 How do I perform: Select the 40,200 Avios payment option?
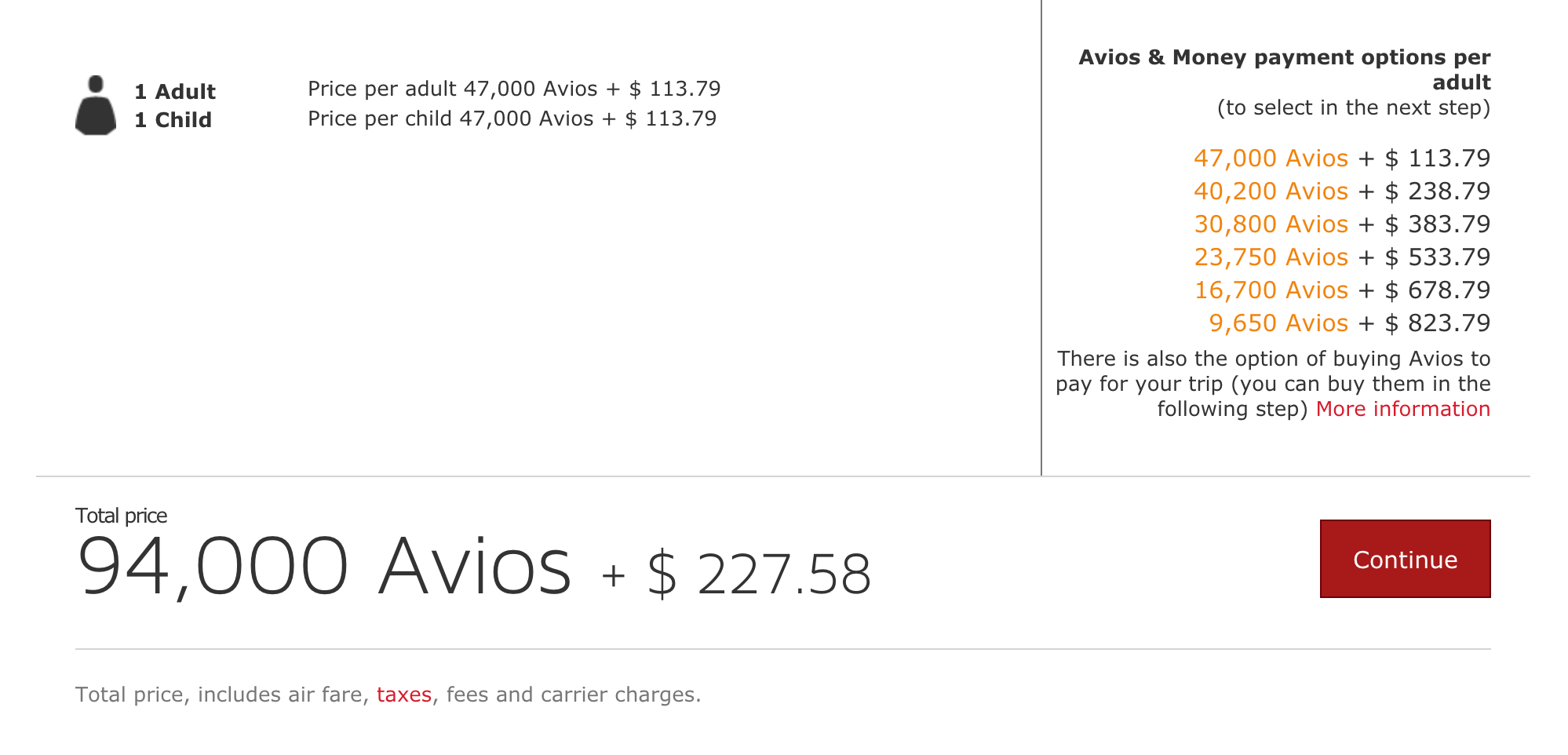click(x=1271, y=191)
